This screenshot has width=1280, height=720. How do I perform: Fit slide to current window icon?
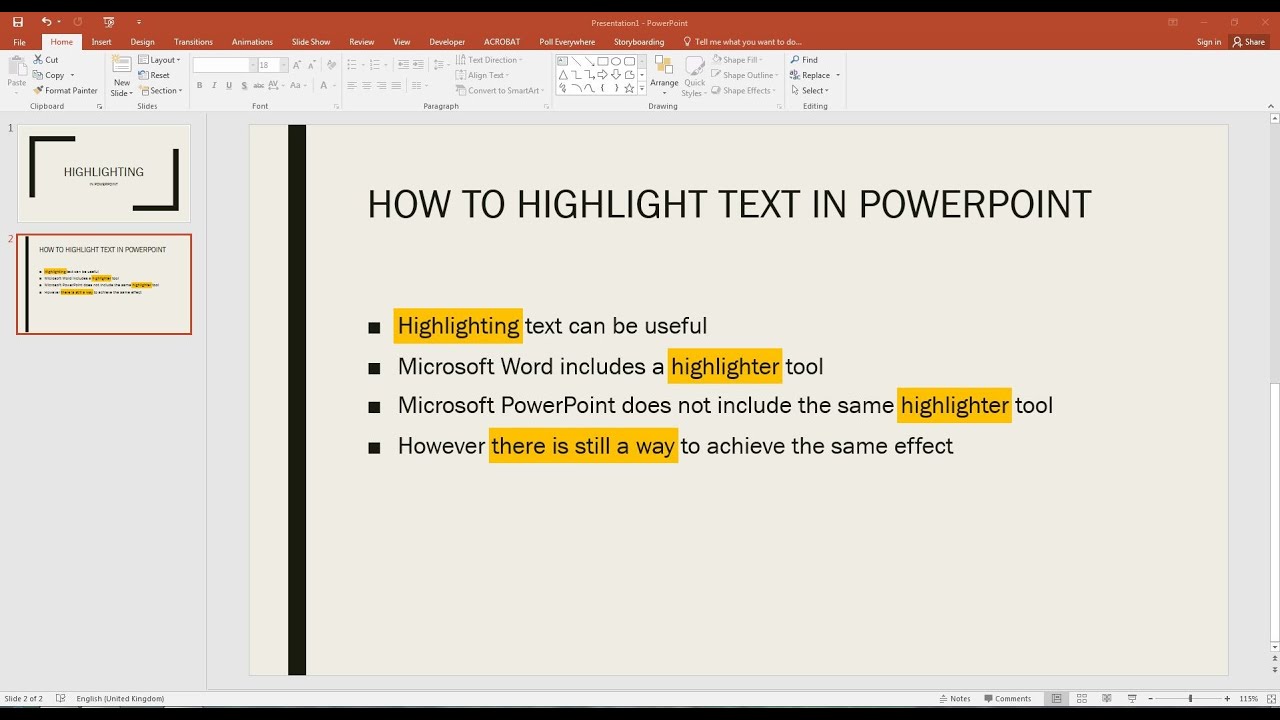[x=1270, y=699]
